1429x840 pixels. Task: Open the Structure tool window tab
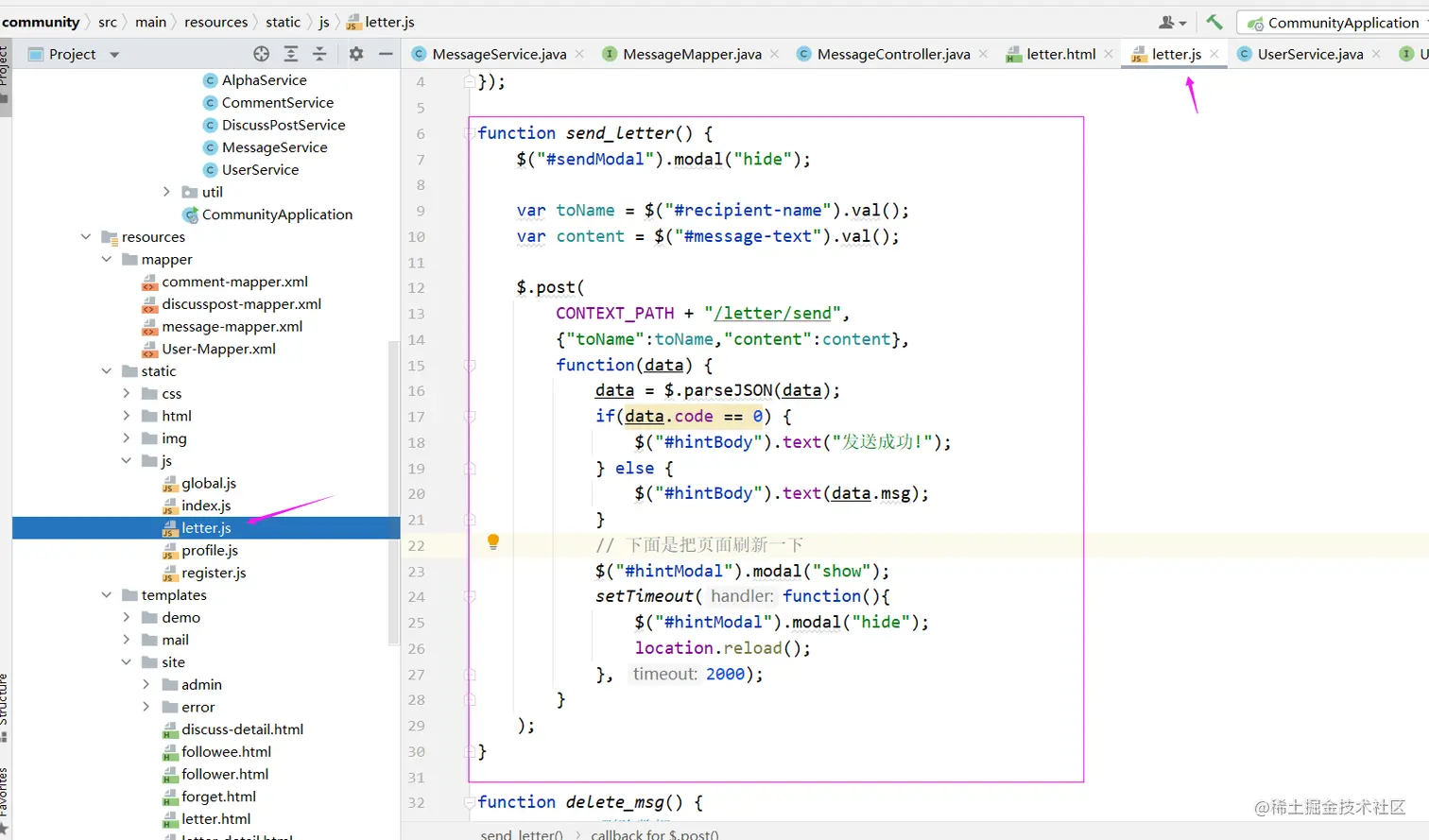(5, 707)
